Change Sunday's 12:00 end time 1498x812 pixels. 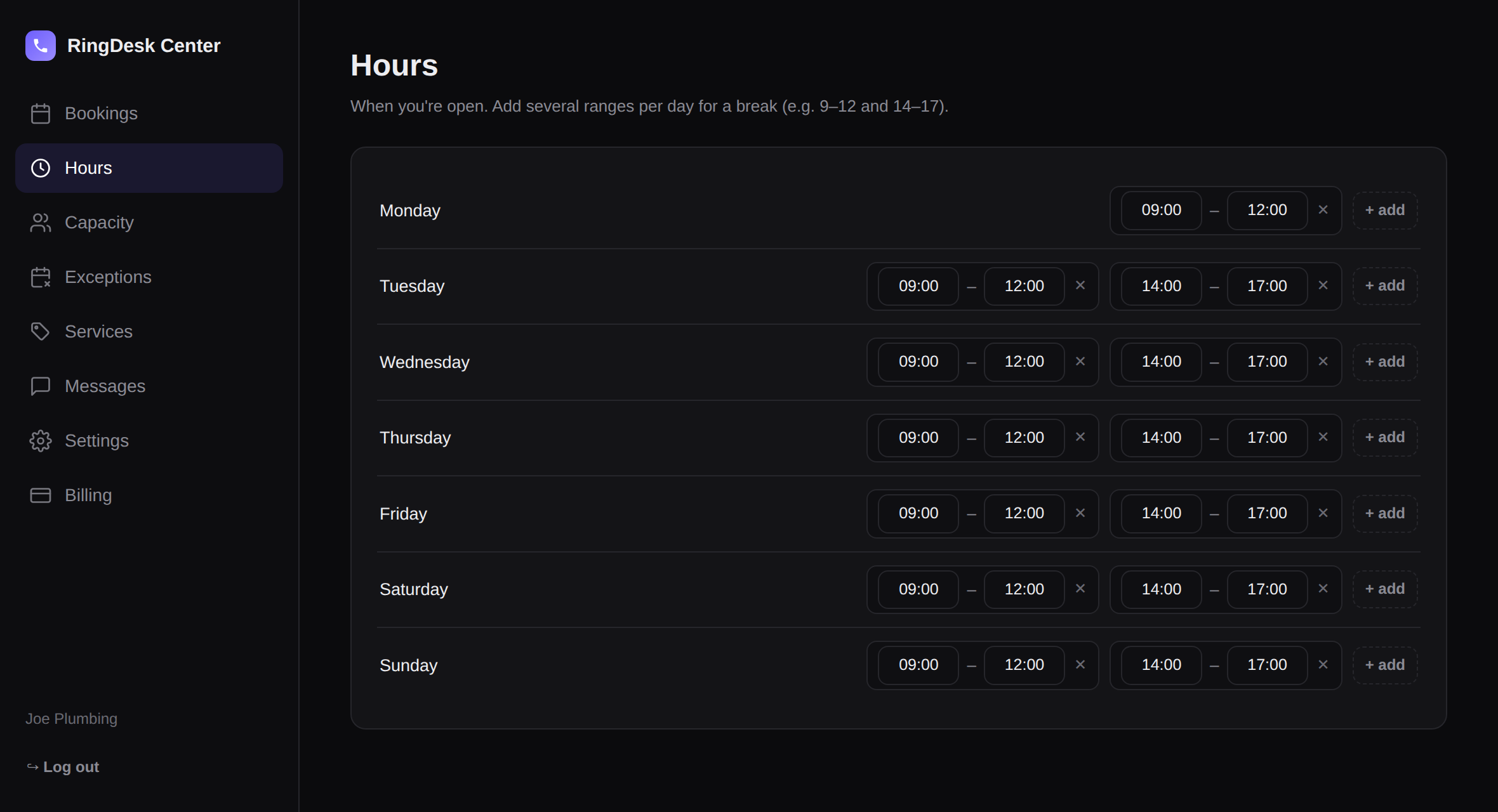tap(1024, 665)
